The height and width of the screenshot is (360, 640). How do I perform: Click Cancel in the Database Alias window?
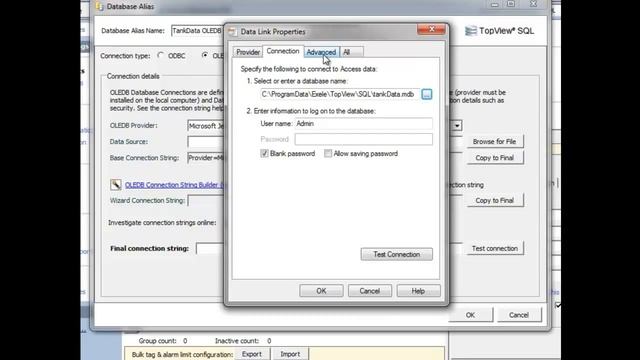(519, 315)
